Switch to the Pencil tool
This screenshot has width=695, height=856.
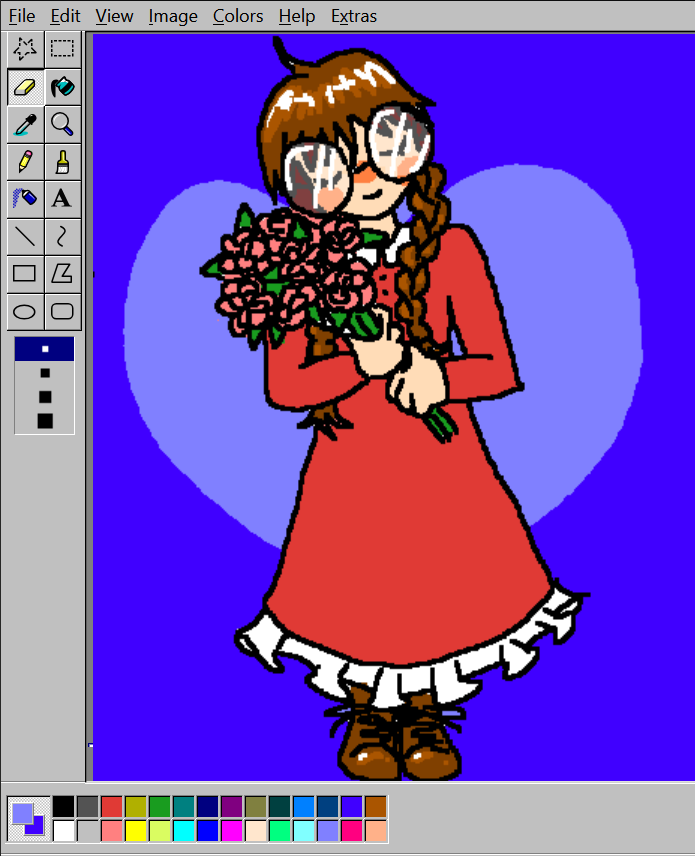point(25,162)
